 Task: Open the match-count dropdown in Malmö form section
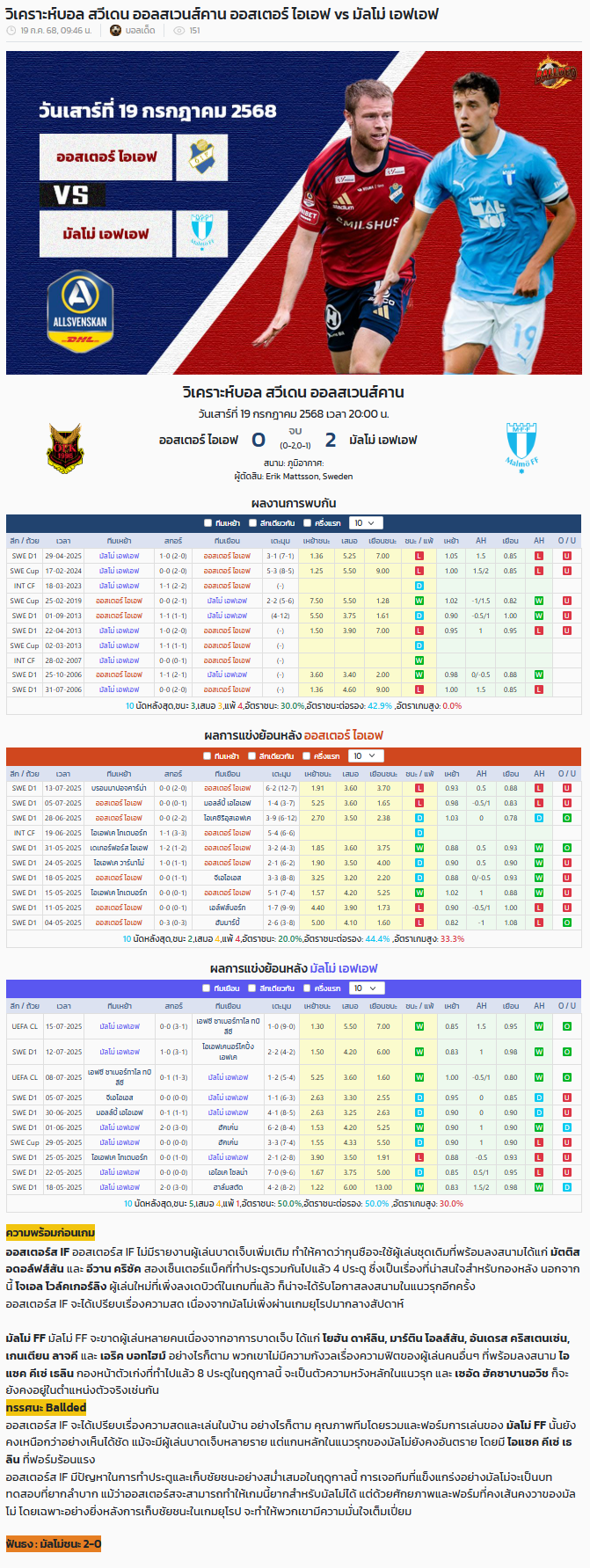pos(366,988)
